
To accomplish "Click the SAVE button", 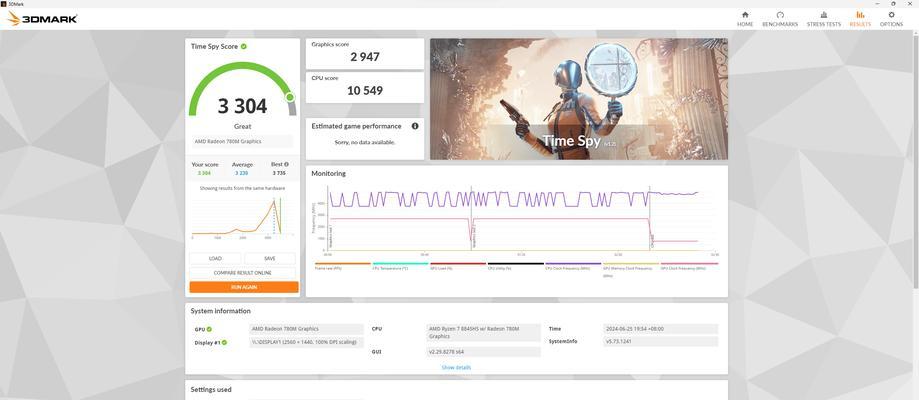I will click(270, 259).
